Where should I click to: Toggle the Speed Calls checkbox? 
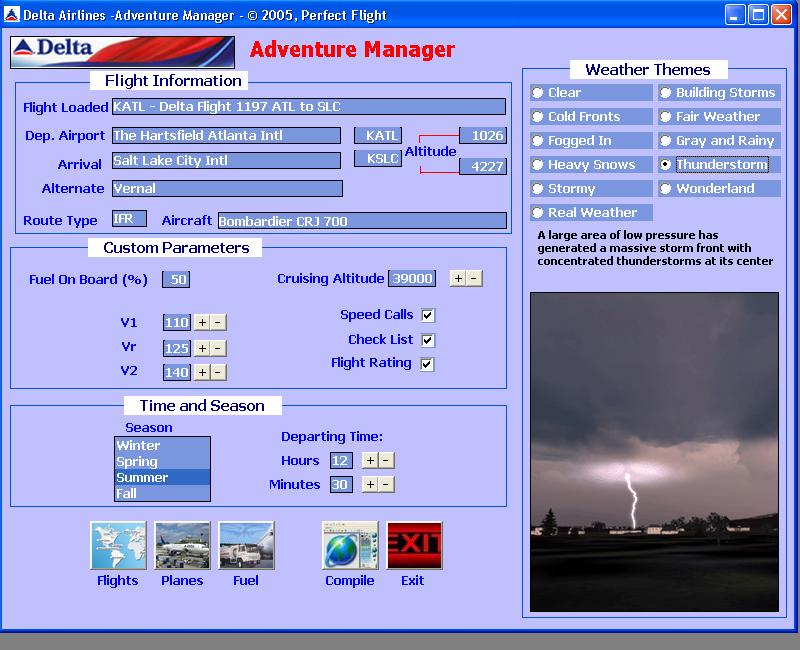(x=428, y=315)
